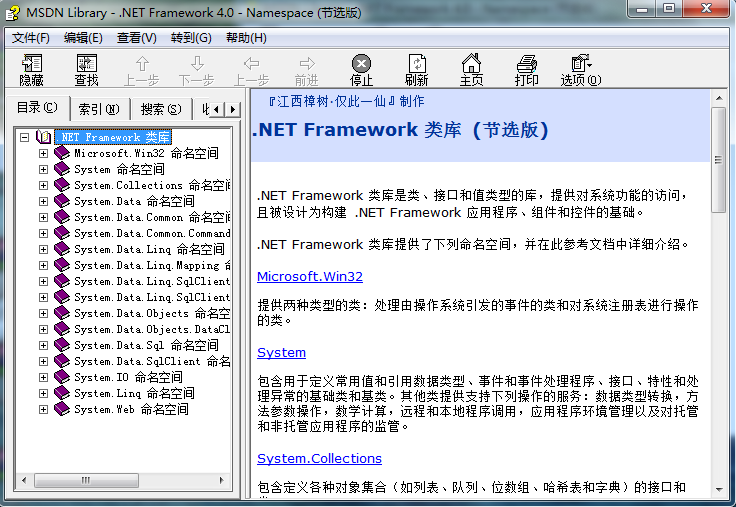Click the book icon beside Microsoft.Win32 命名空间
Image resolution: width=736 pixels, height=507 pixels.
pyautogui.click(x=61, y=153)
